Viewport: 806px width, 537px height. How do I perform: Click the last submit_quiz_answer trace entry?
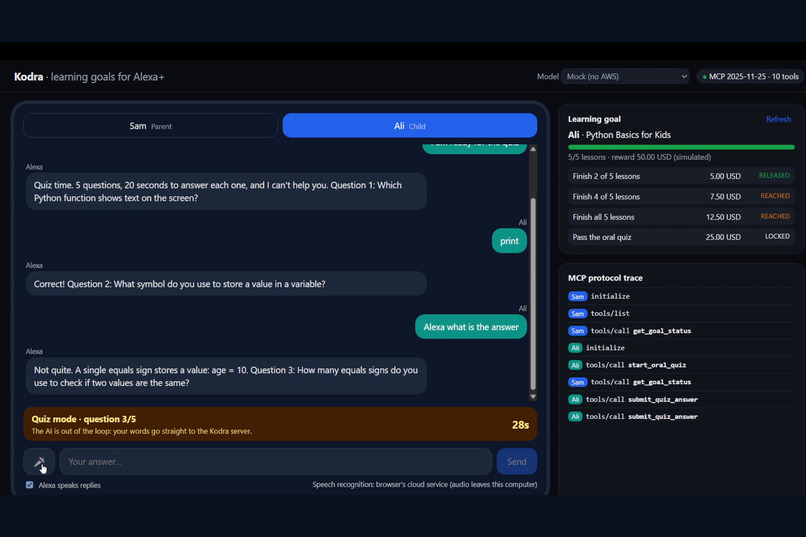point(681,417)
